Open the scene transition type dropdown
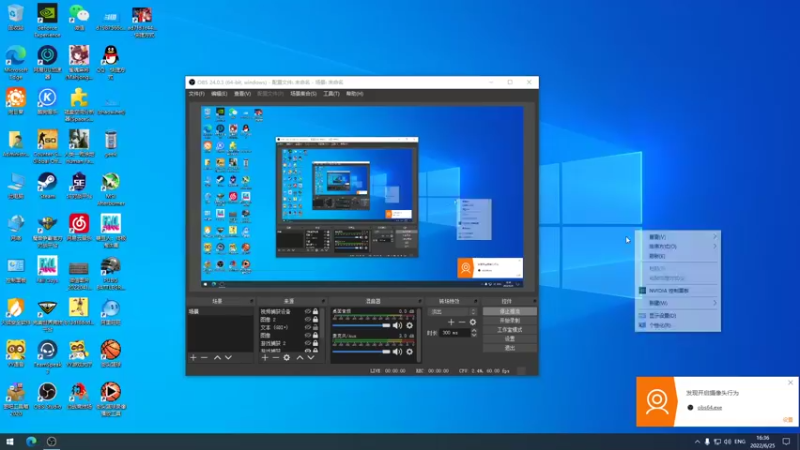This screenshot has width=800, height=450. pyautogui.click(x=452, y=312)
